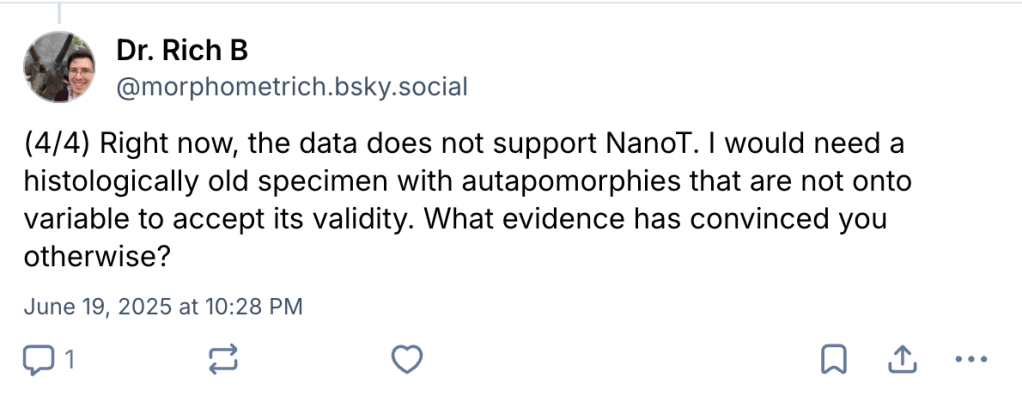Screen dimensions: 1022x402
Task: Click the reply count number 1
Action: click(69, 360)
